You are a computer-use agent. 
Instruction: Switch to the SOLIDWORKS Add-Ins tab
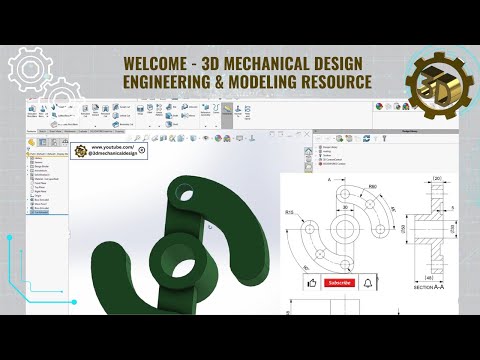tap(101, 132)
